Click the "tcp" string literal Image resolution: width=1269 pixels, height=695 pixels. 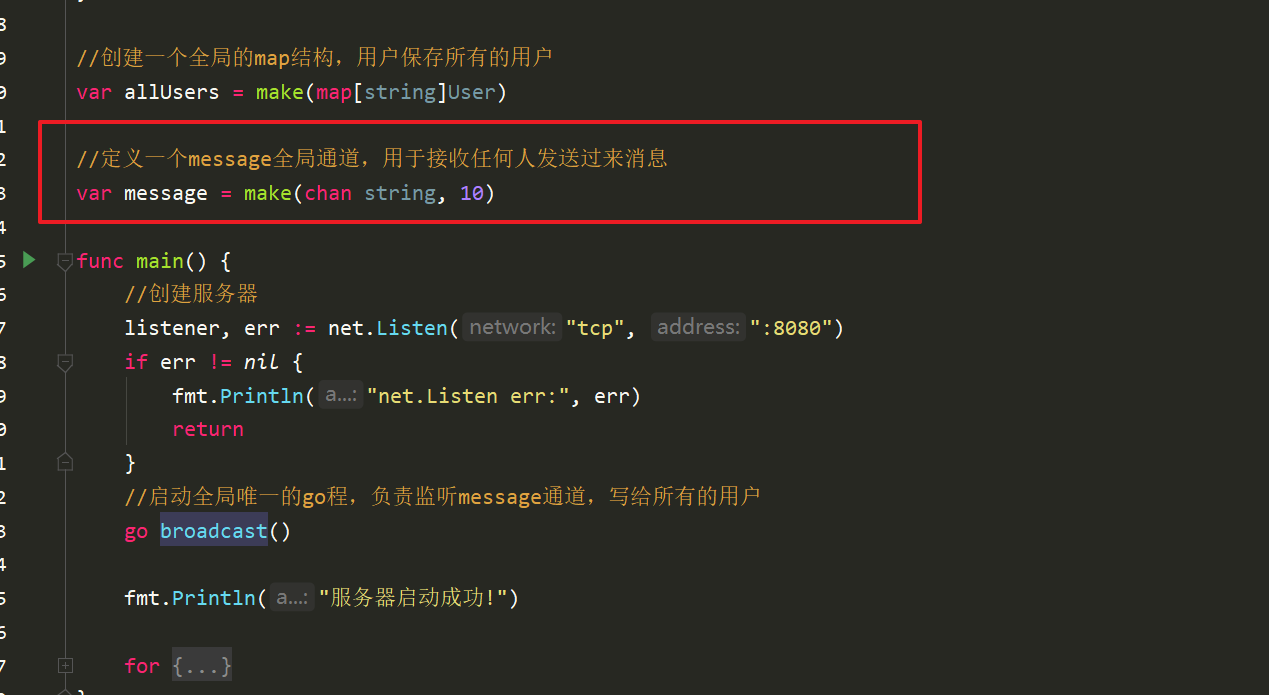597,328
